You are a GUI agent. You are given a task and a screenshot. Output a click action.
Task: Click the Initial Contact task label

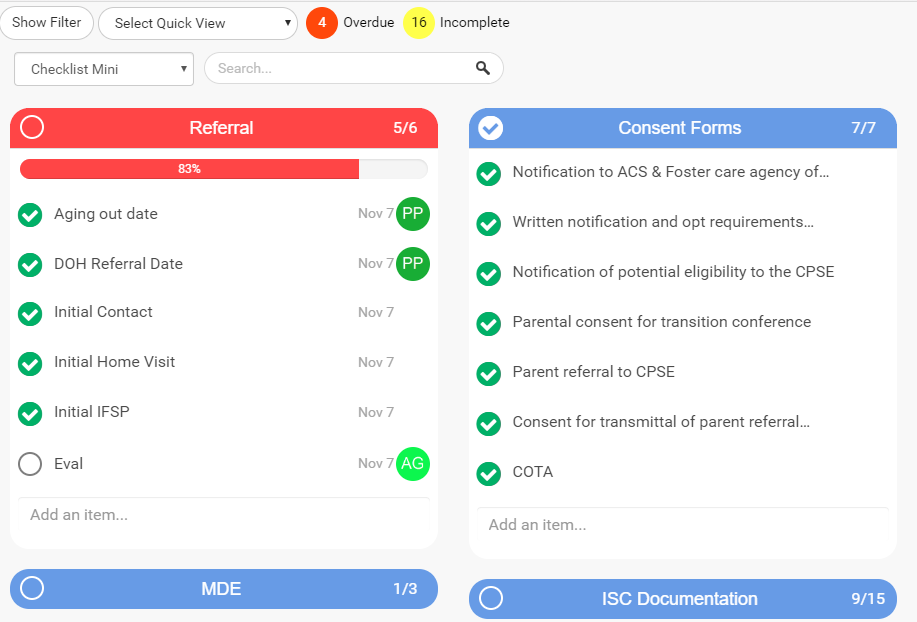102,312
